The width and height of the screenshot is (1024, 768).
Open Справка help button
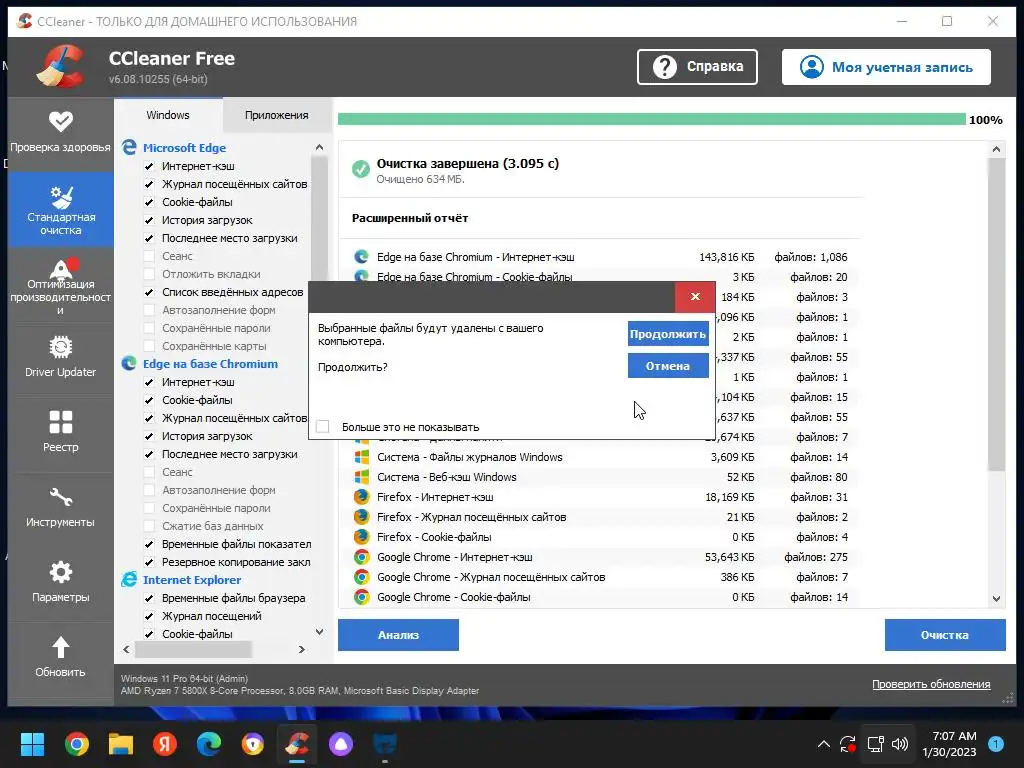click(697, 67)
